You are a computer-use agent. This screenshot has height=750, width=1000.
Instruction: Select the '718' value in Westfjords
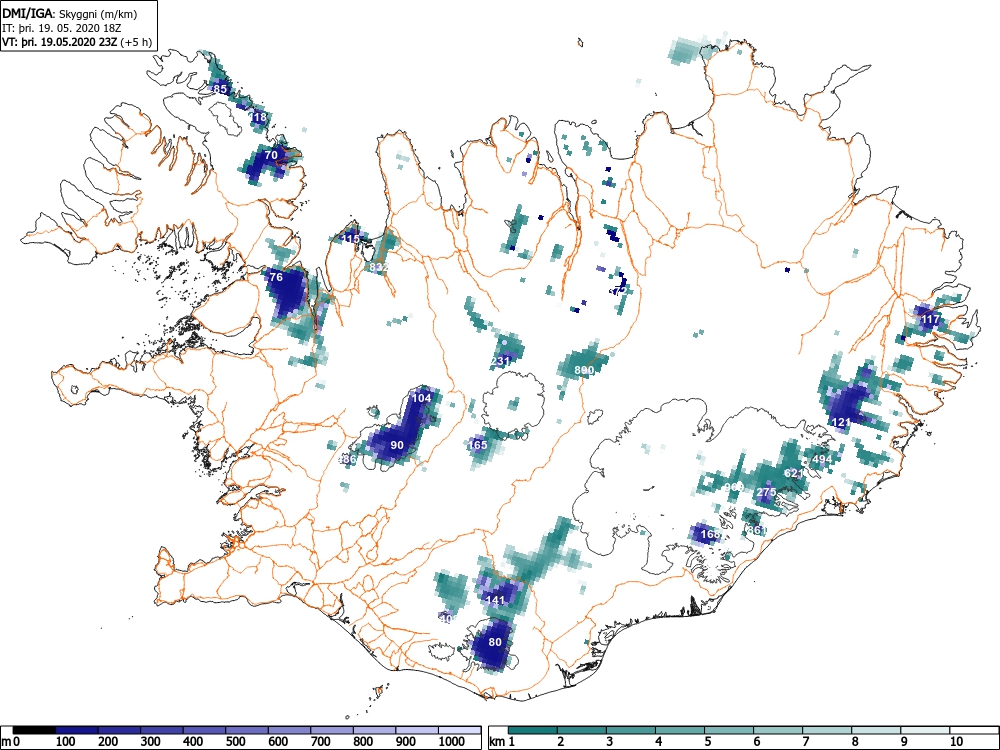258,117
